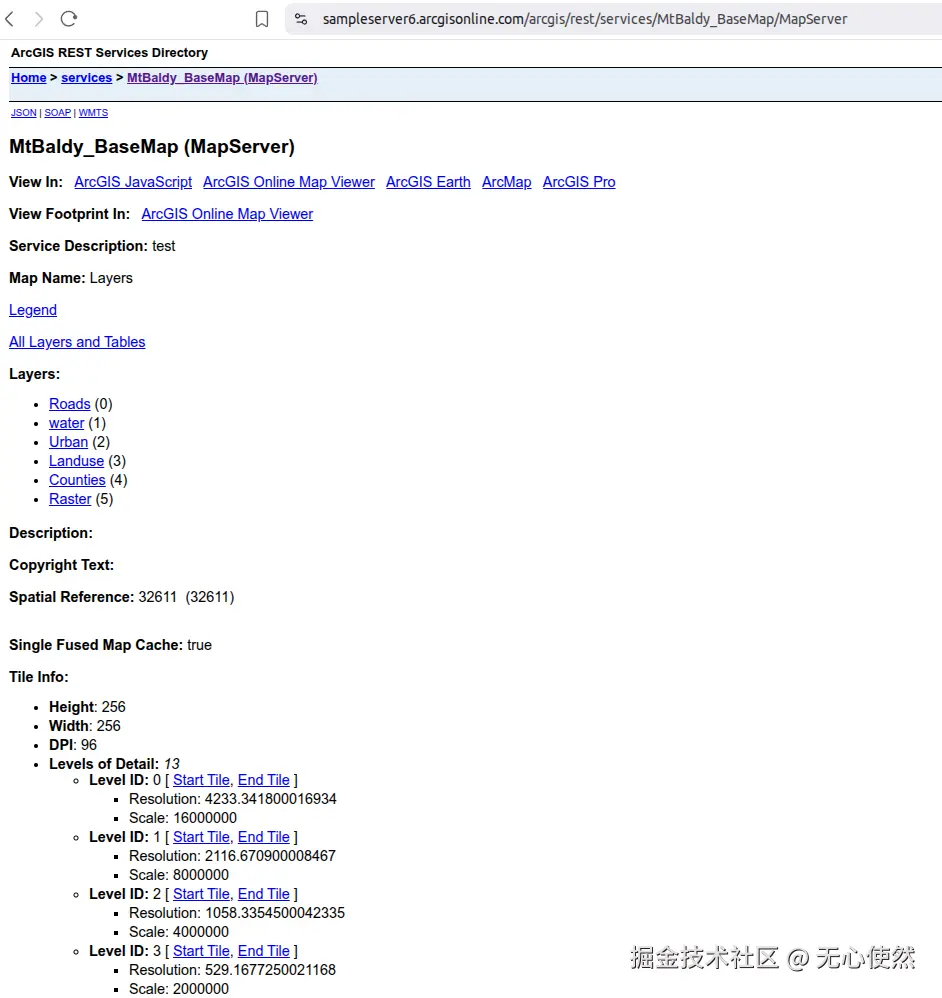This screenshot has height=998, width=942.
Task: Click Scale: 16000000 text
Action: pyautogui.click(x=183, y=818)
